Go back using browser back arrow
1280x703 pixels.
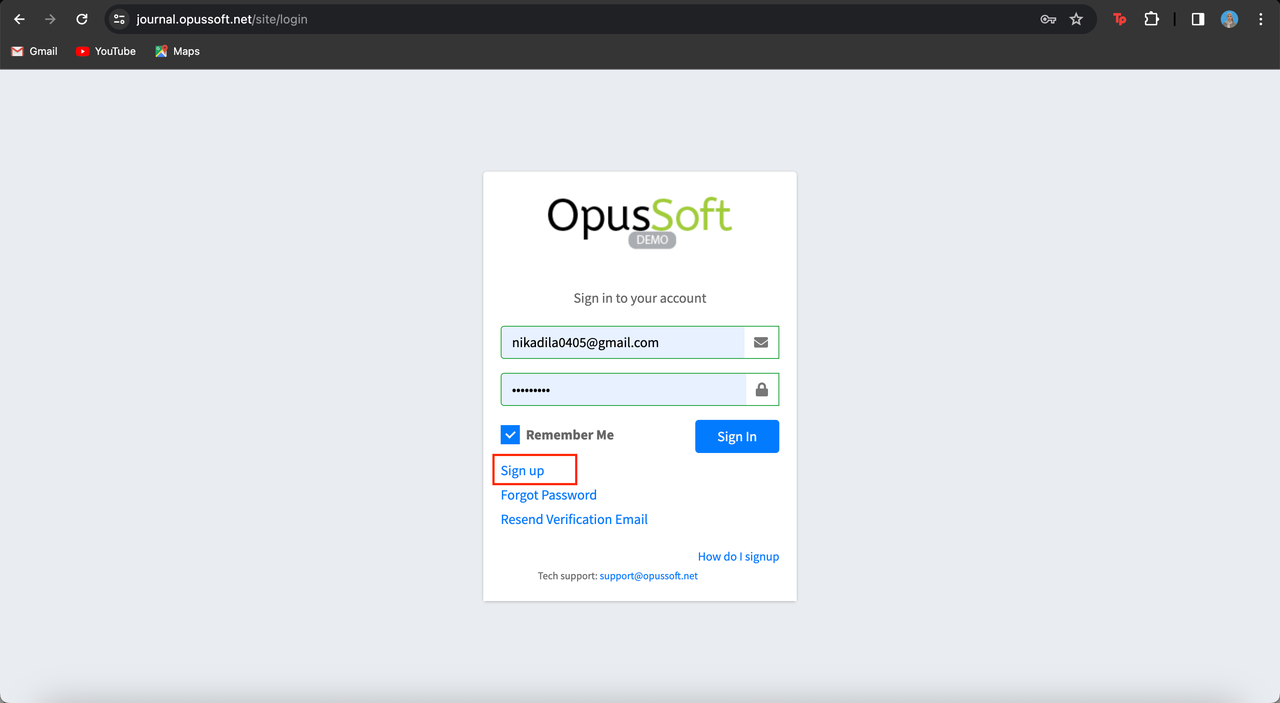19,19
